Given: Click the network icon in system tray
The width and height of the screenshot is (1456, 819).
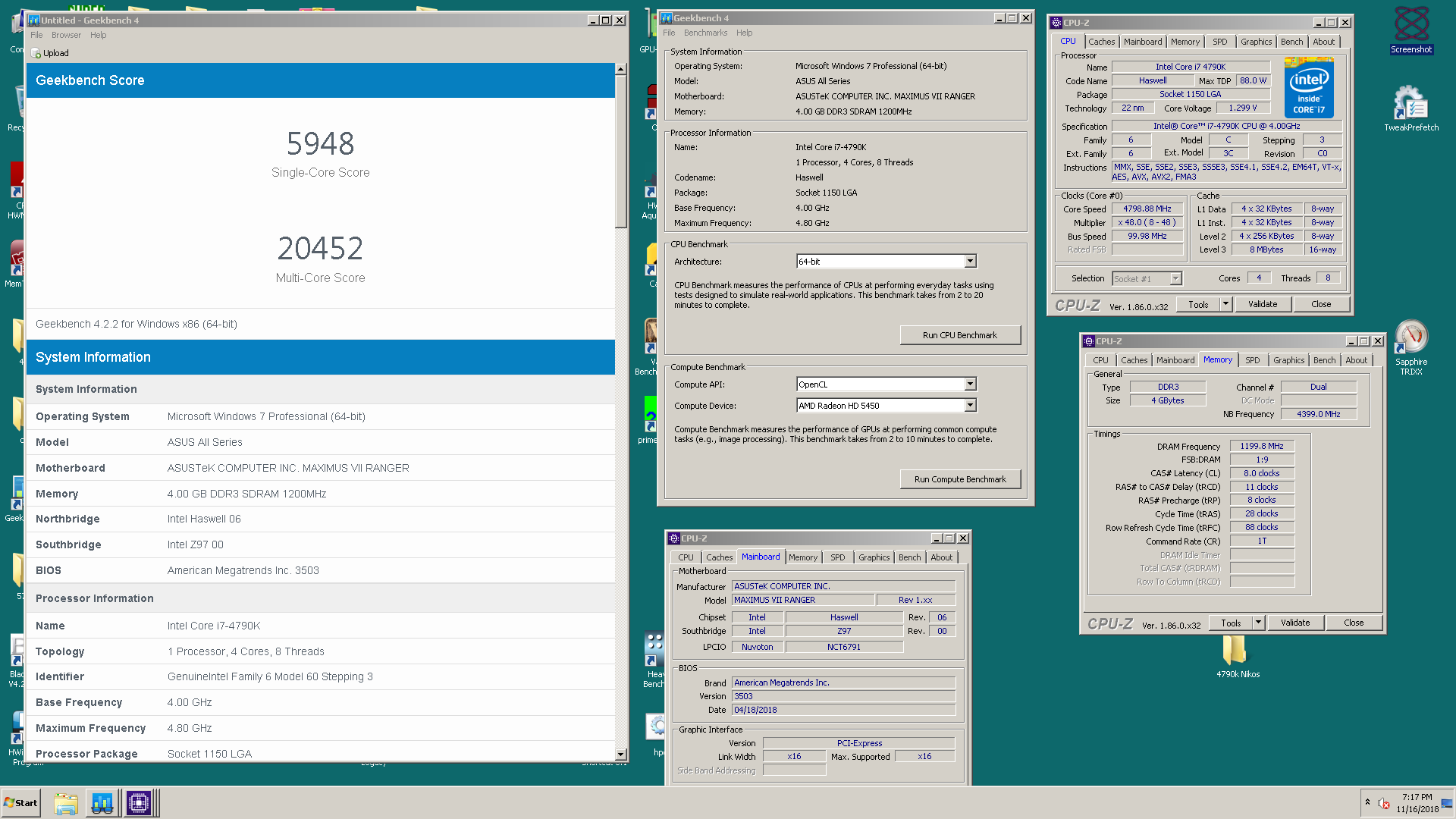Looking at the screenshot, I should pos(1447,803).
